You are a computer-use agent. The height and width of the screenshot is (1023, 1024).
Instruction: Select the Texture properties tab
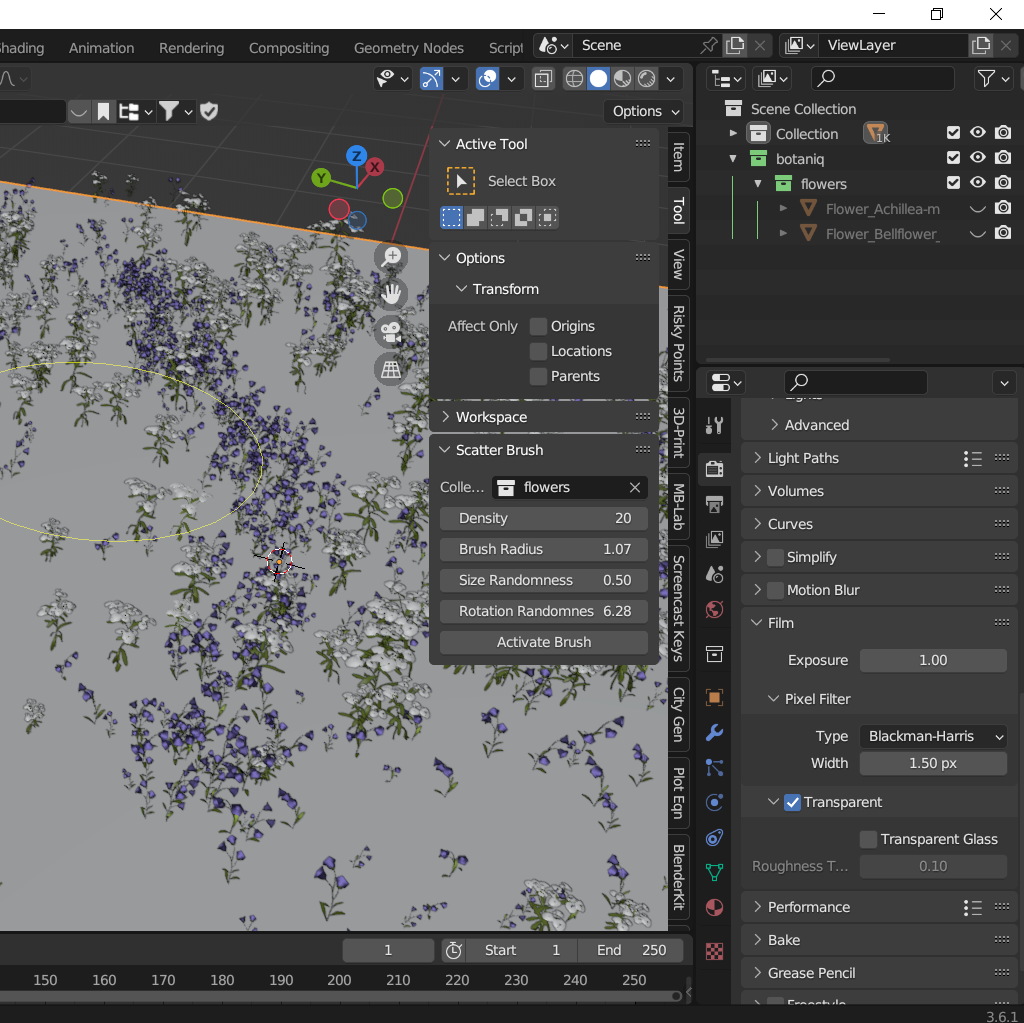[x=714, y=952]
